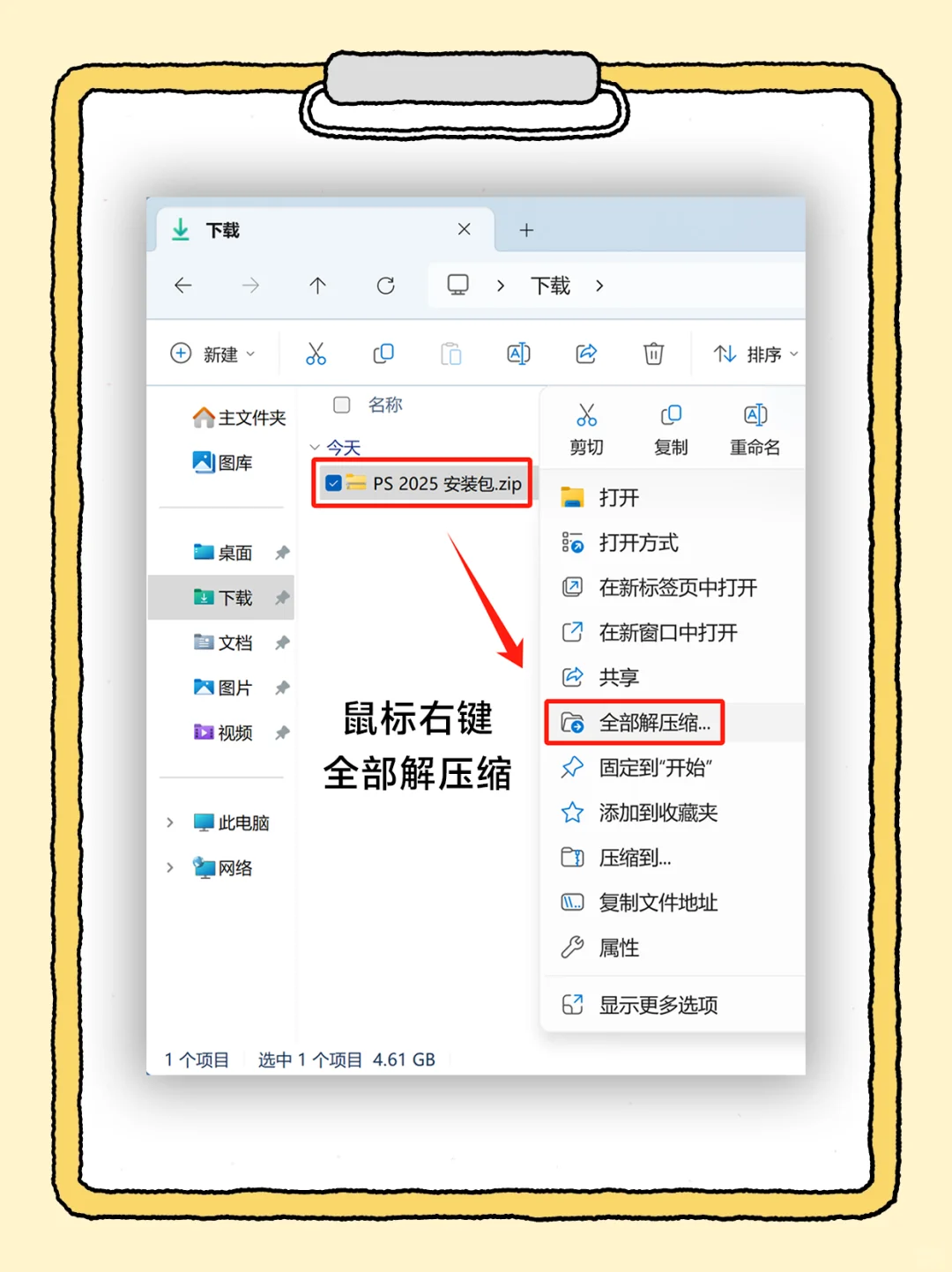The width and height of the screenshot is (952, 1272).
Task: Click the Cut scissors icon in toolbar
Action: [316, 353]
